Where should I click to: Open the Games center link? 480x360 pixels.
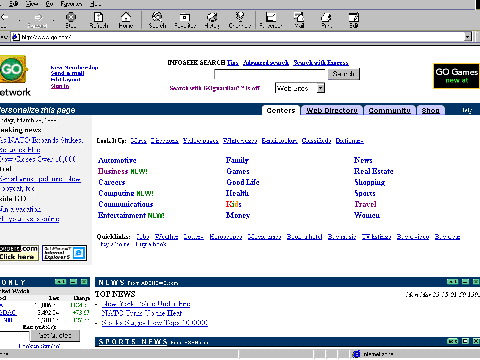(238, 171)
